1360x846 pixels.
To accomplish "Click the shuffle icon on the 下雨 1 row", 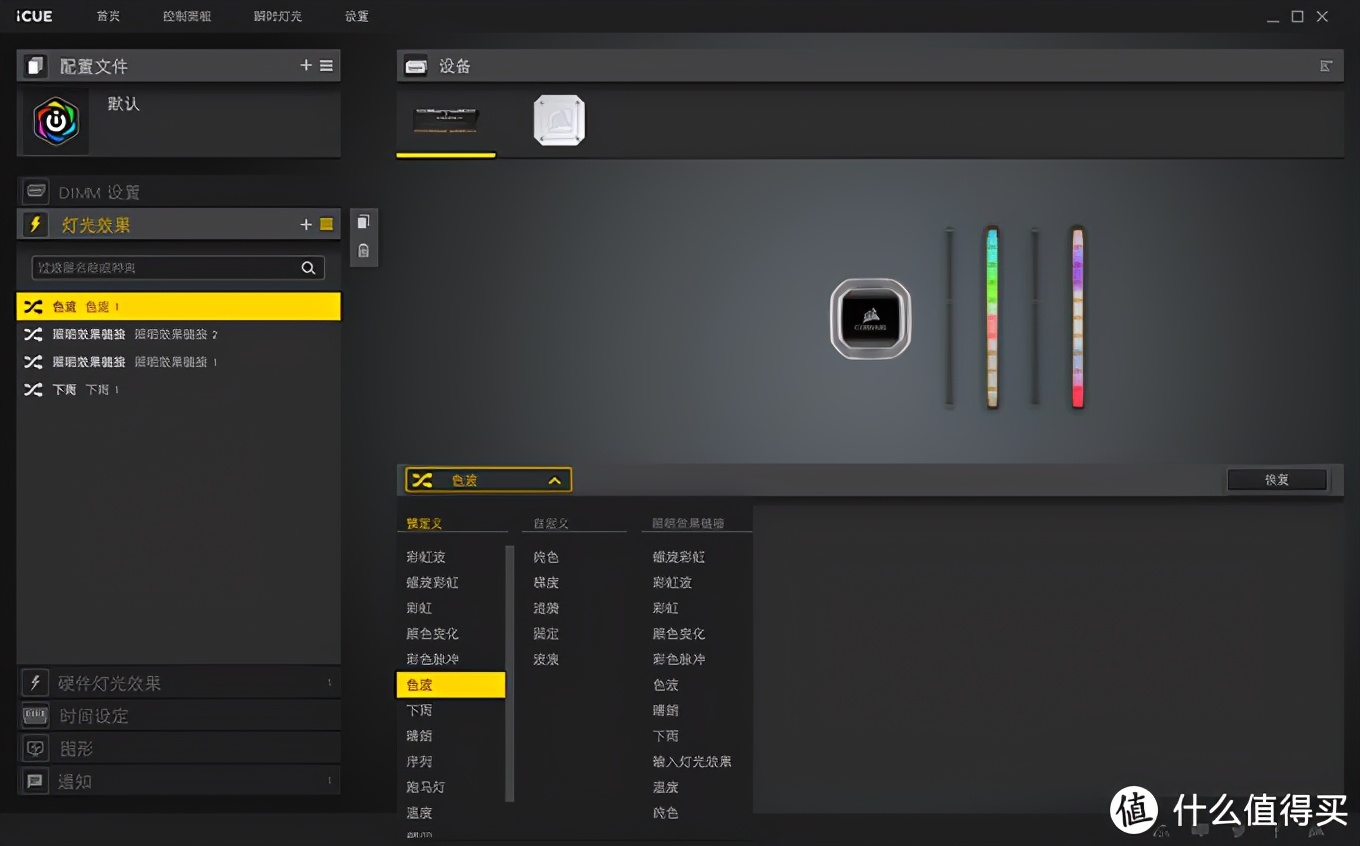I will [33, 389].
